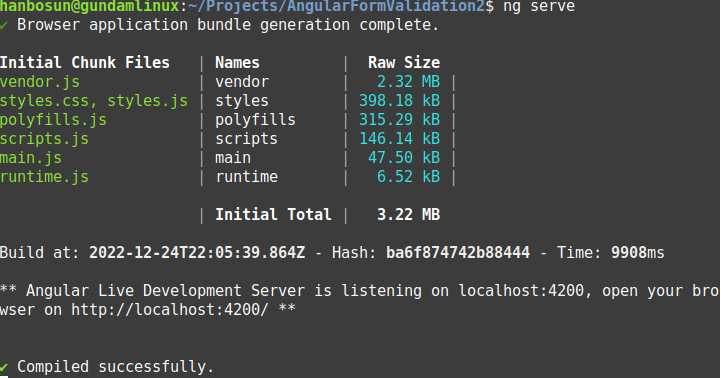Open the http://localhost:4200/ URL
721x378 pixels.
pos(170,309)
